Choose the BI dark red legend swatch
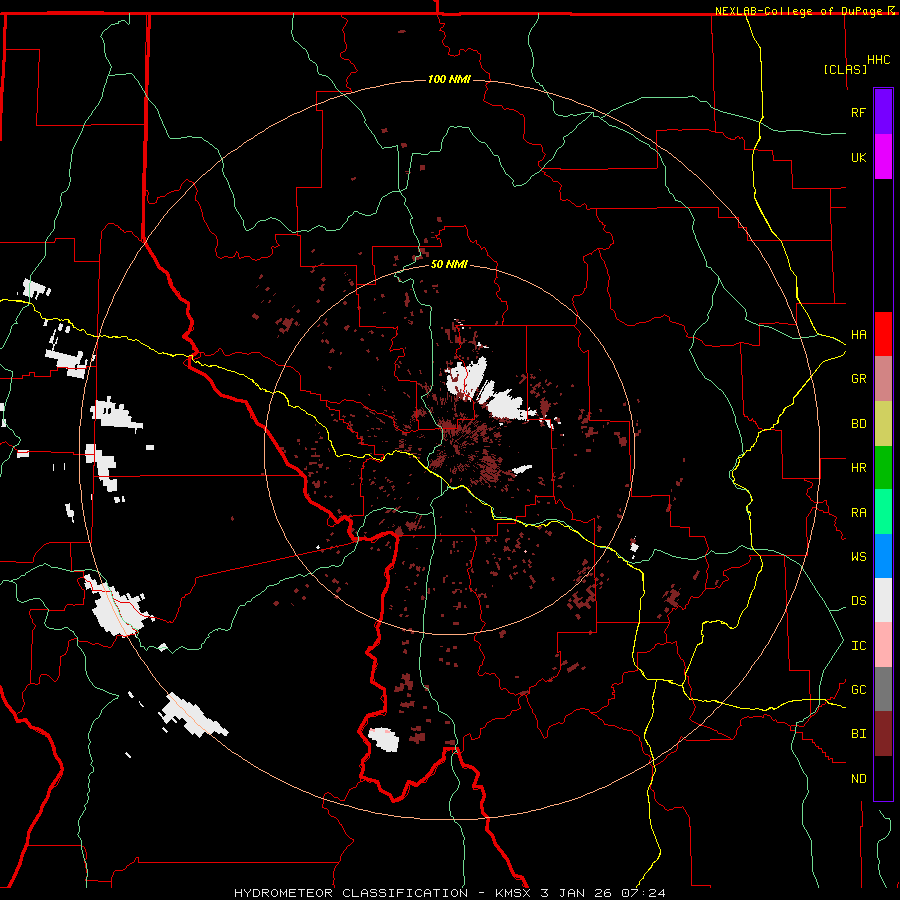Image resolution: width=900 pixels, height=900 pixels. pyautogui.click(x=883, y=734)
